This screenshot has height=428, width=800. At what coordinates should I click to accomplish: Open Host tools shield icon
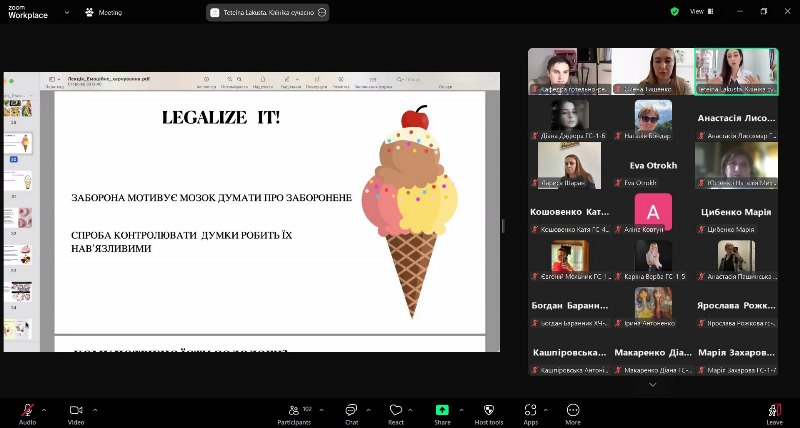tap(488, 410)
